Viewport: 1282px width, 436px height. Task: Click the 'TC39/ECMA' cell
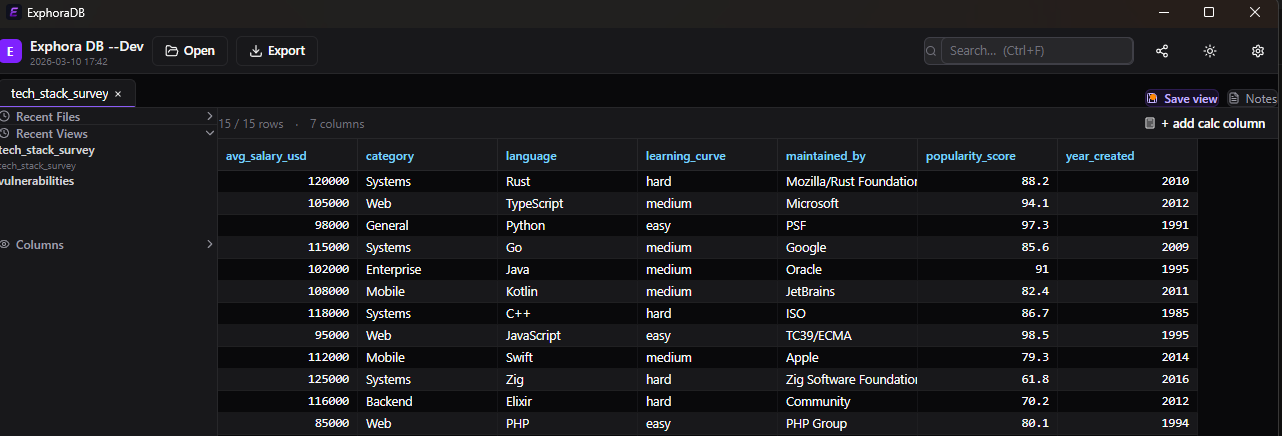pyautogui.click(x=848, y=336)
